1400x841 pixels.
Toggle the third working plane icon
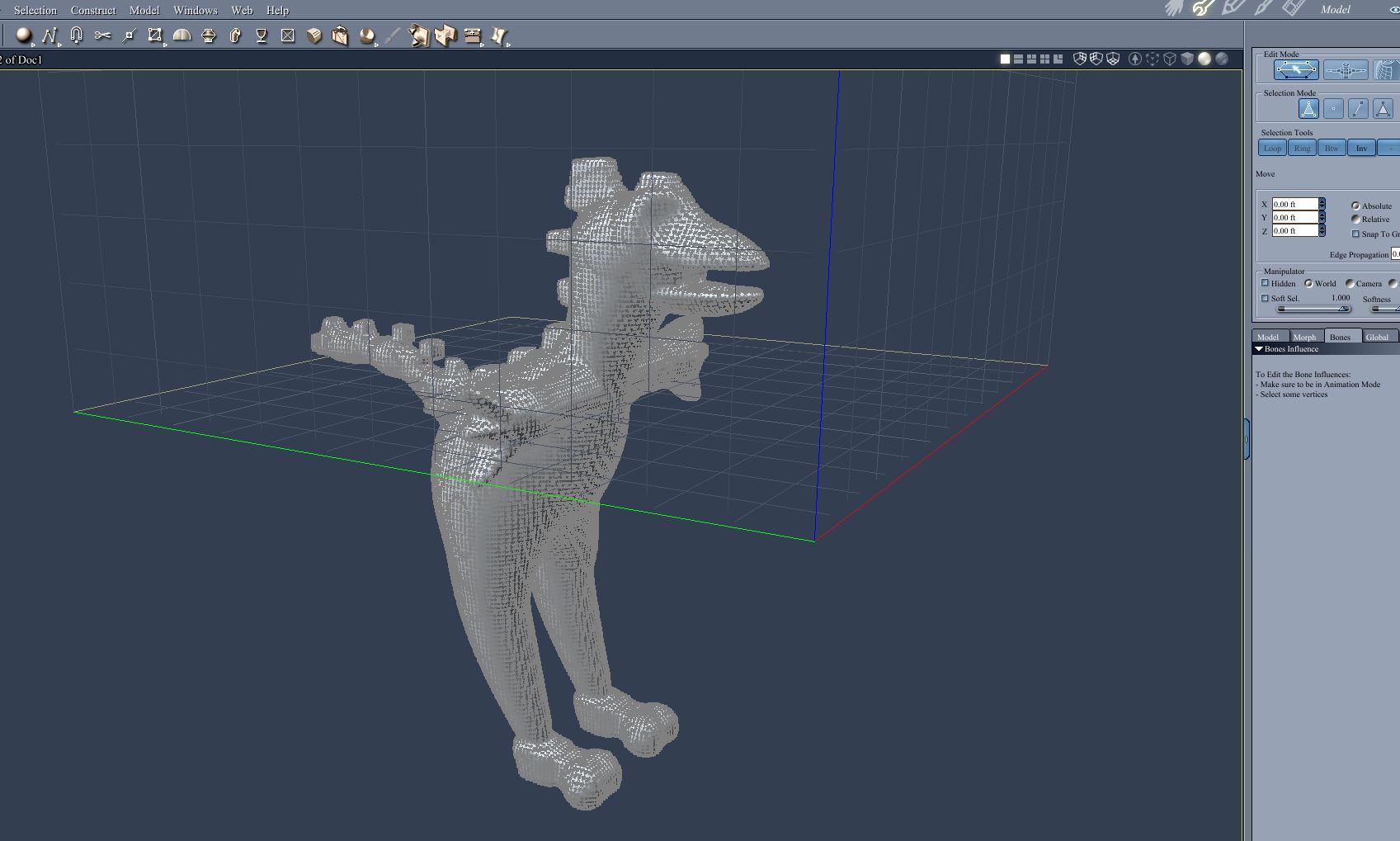1113,59
